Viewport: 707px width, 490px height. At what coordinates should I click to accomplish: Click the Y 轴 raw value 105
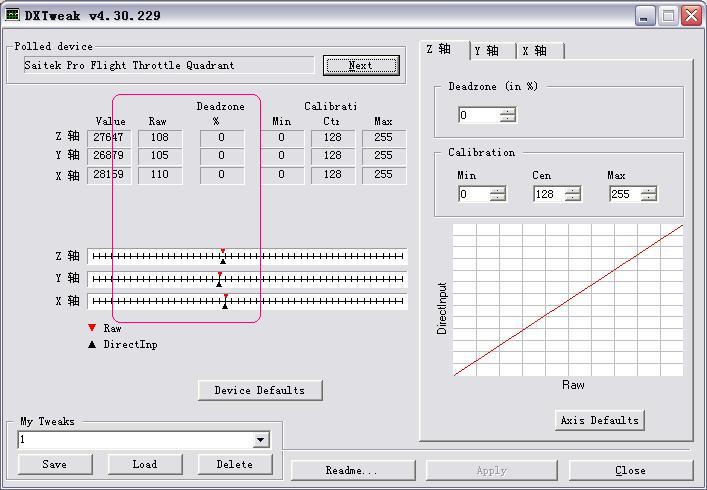tap(160, 156)
